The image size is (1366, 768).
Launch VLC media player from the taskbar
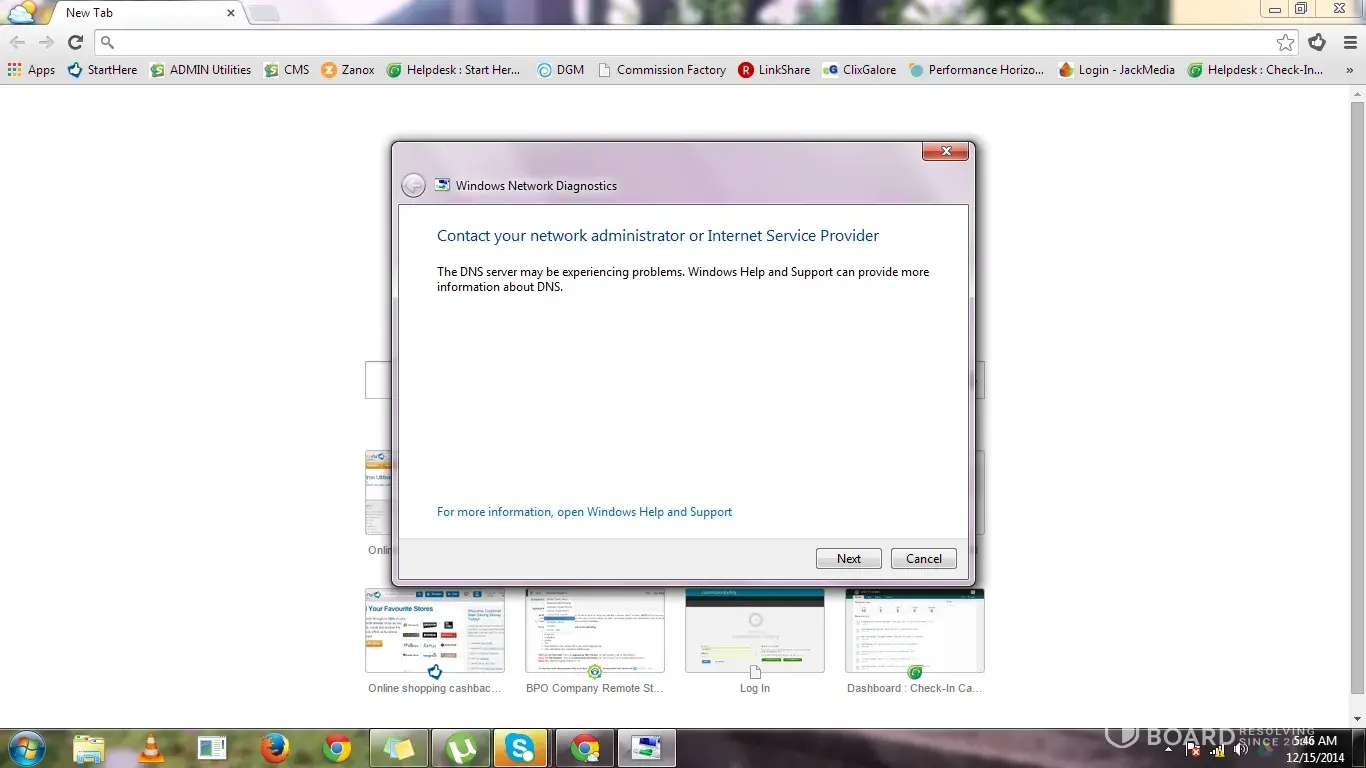151,747
